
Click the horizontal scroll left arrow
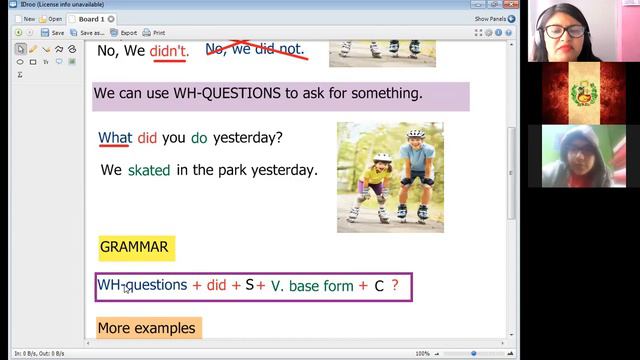coord(88,343)
